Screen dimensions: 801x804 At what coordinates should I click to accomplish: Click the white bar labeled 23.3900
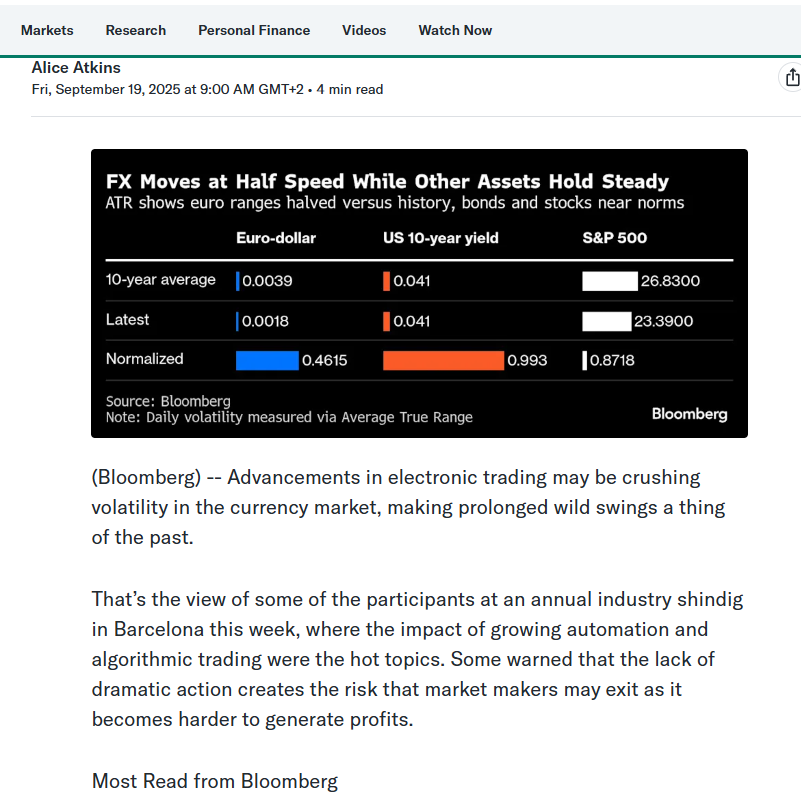click(607, 321)
